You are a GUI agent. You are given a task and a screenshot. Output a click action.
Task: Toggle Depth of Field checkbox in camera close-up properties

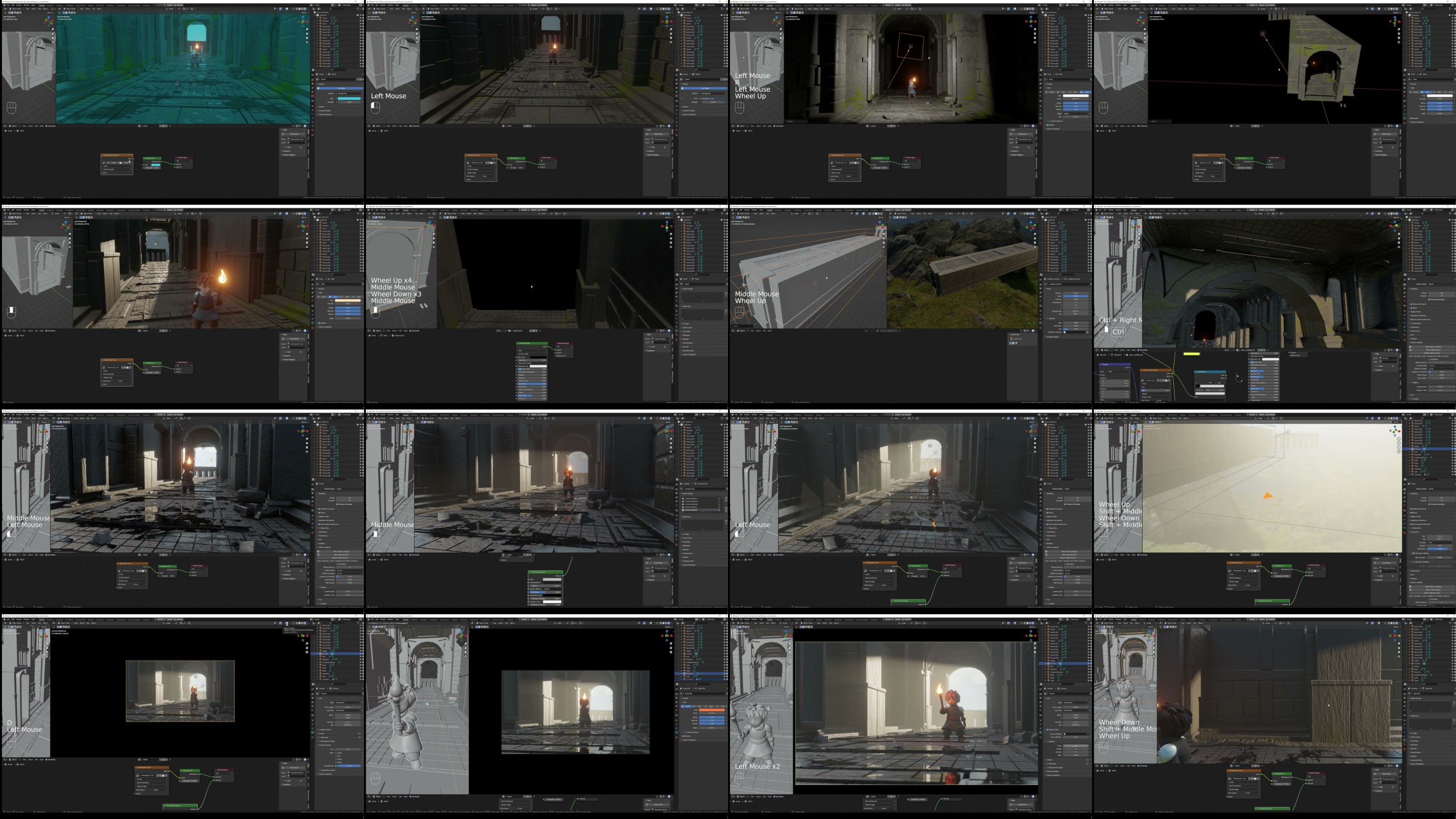(x=1047, y=730)
